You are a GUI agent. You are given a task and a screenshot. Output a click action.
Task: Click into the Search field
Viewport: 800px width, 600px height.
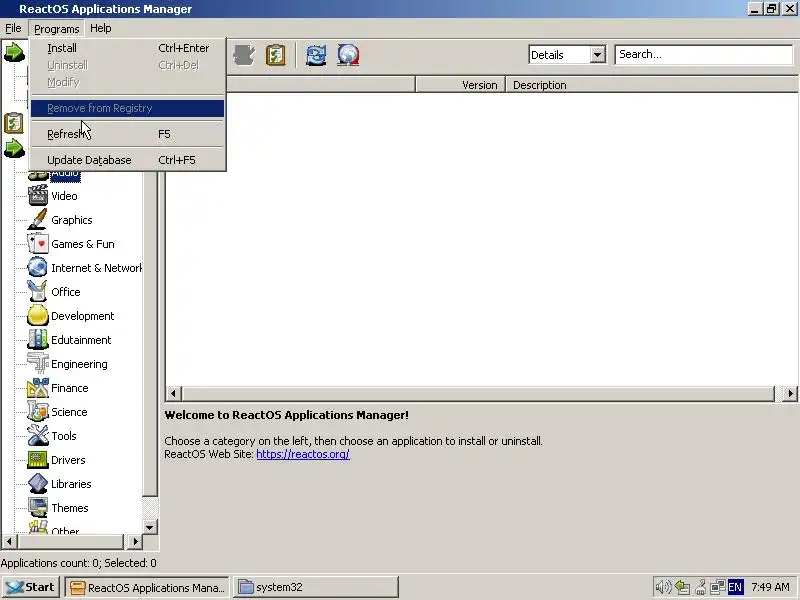tap(704, 55)
